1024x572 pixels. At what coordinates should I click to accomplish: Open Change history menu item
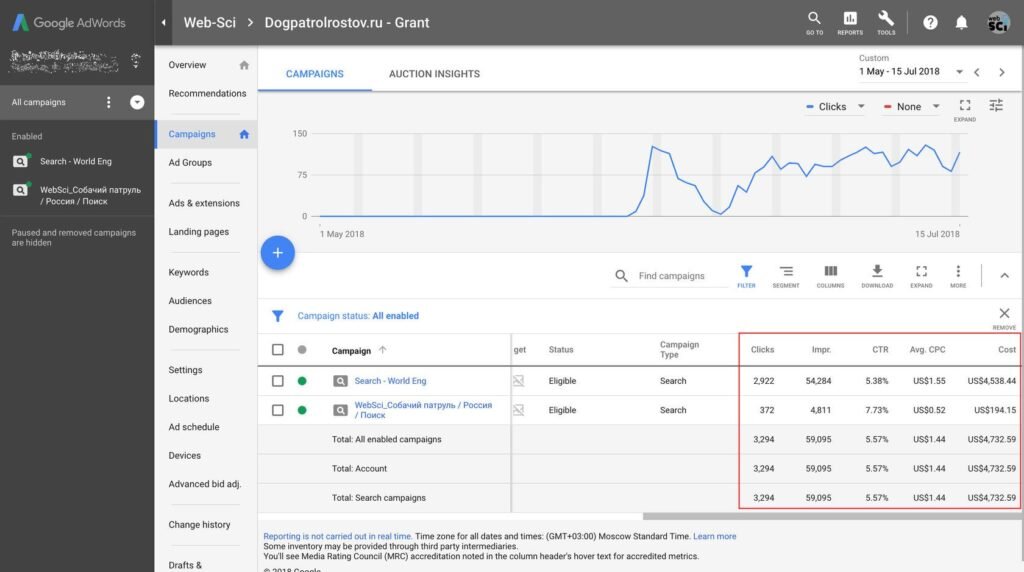[x=199, y=525]
